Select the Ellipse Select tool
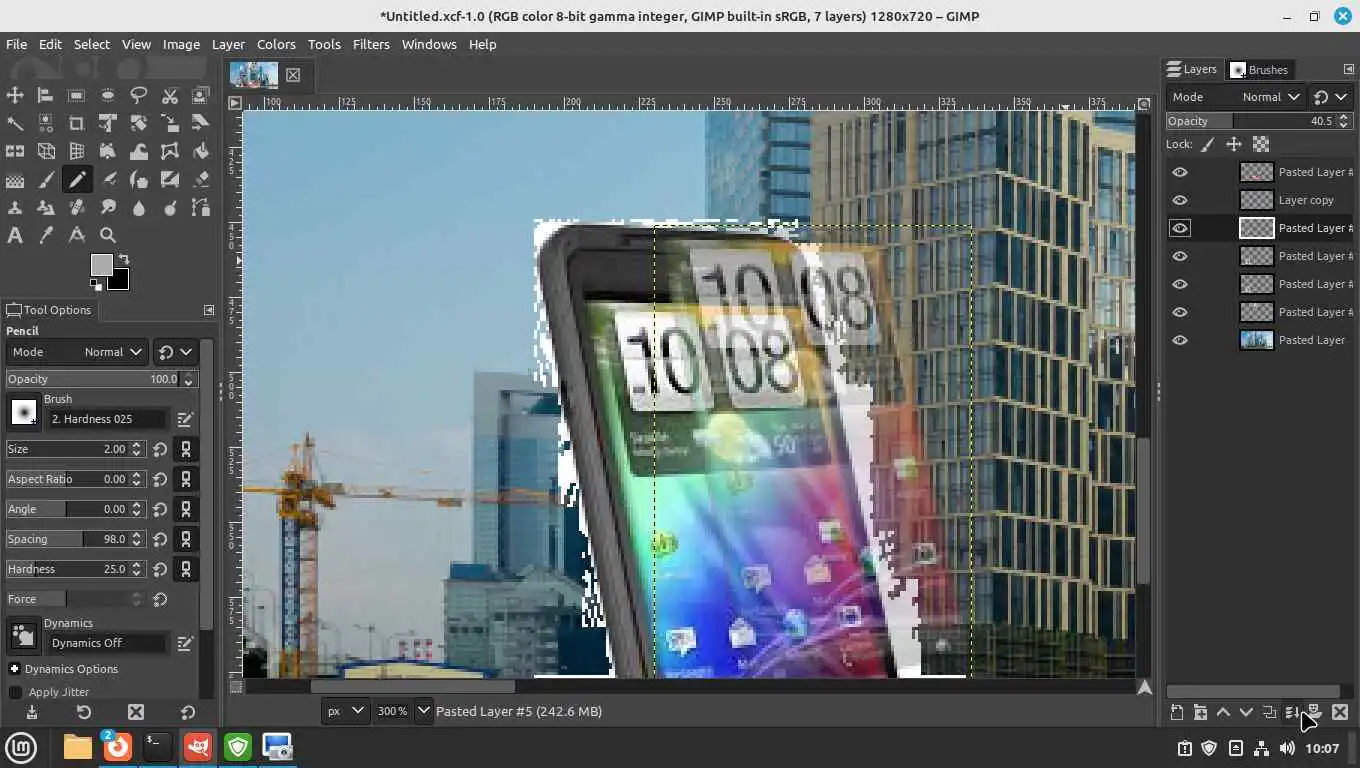Viewport: 1360px width, 768px height. coord(107,95)
